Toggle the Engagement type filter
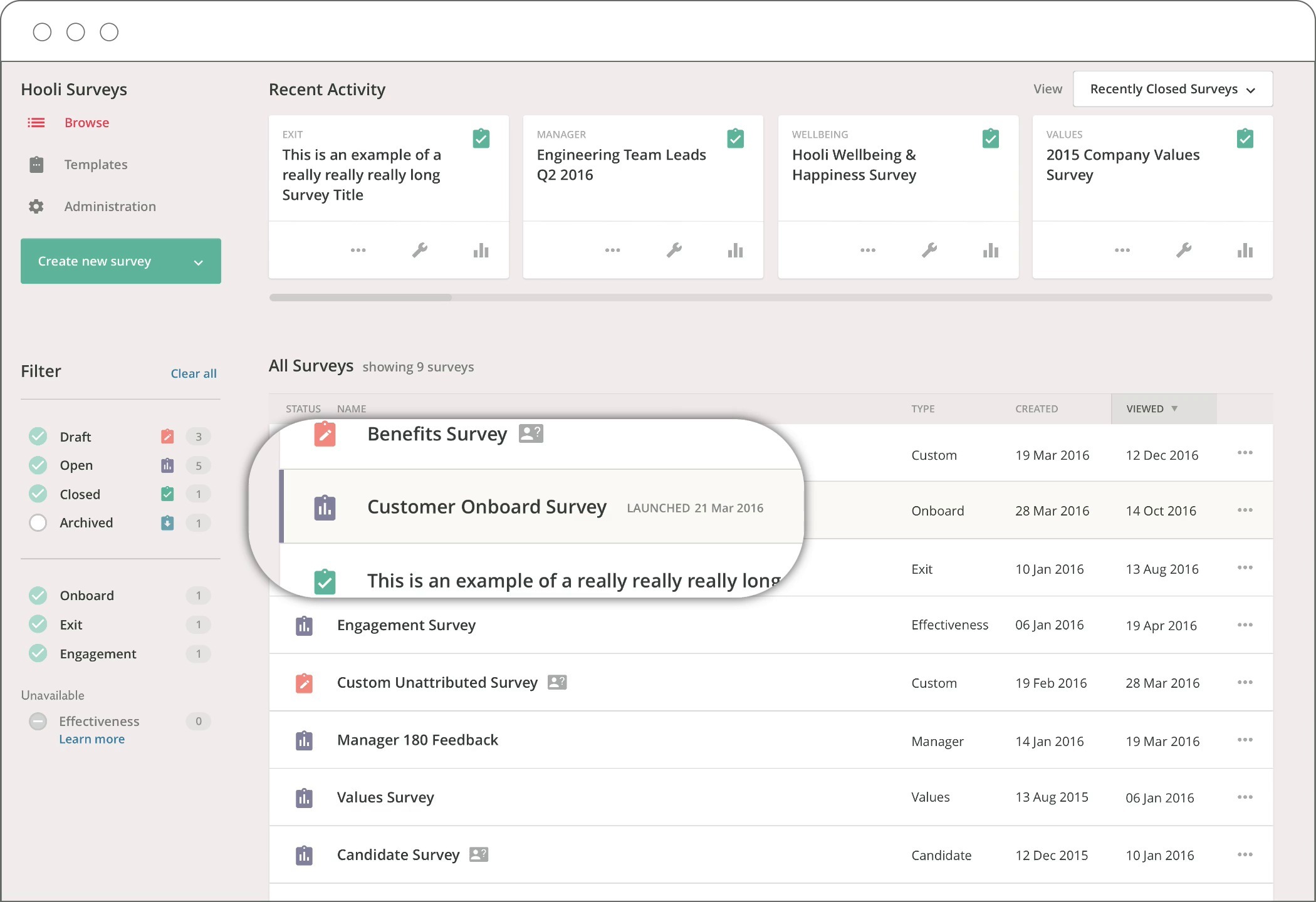This screenshot has height=902, width=1316. pyautogui.click(x=38, y=653)
